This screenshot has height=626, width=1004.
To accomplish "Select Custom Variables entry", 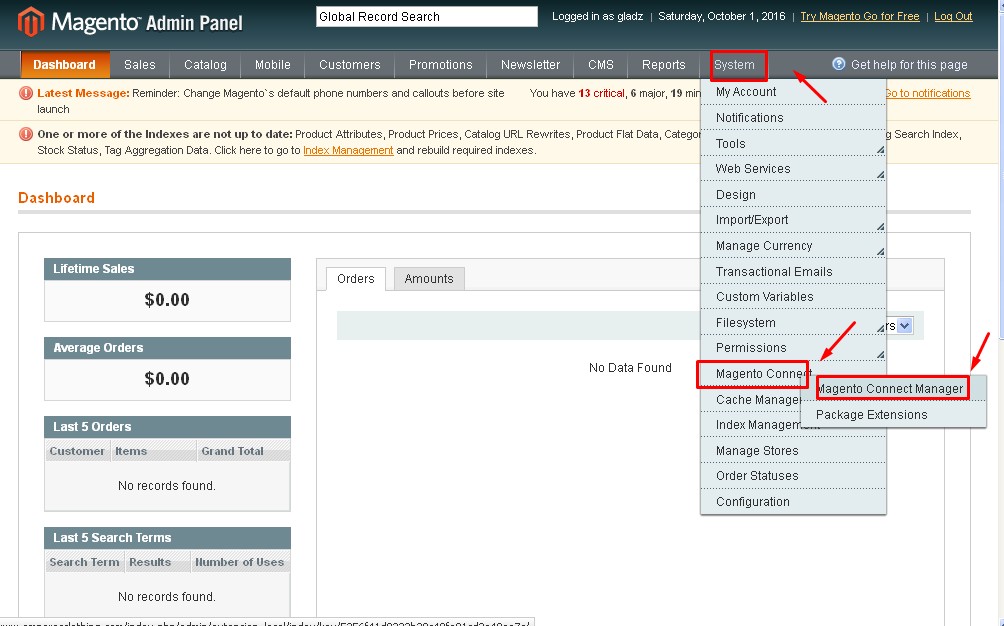I will point(793,297).
